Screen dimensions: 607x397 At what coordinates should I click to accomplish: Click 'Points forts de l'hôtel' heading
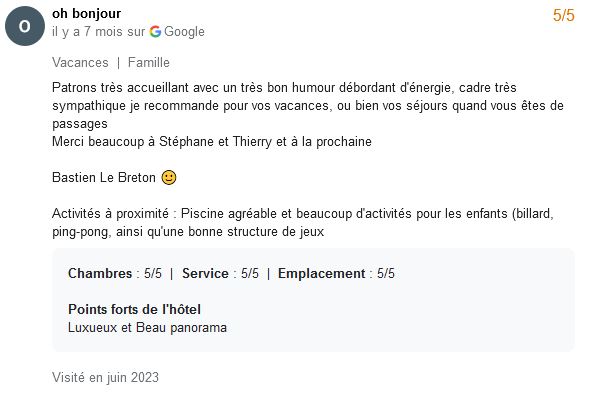[x=134, y=310]
